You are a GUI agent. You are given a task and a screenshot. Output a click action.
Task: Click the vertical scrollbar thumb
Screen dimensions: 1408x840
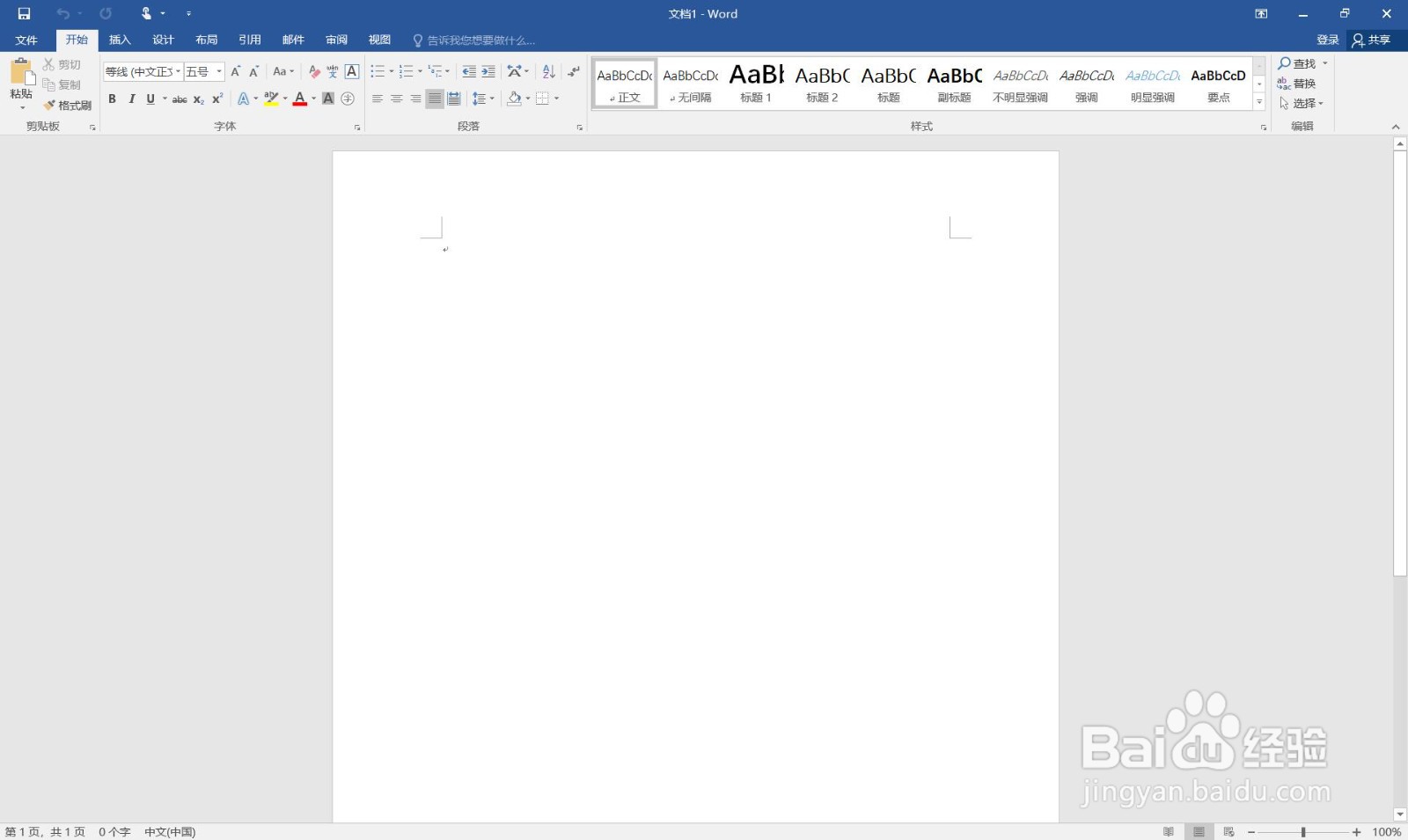click(1400, 363)
